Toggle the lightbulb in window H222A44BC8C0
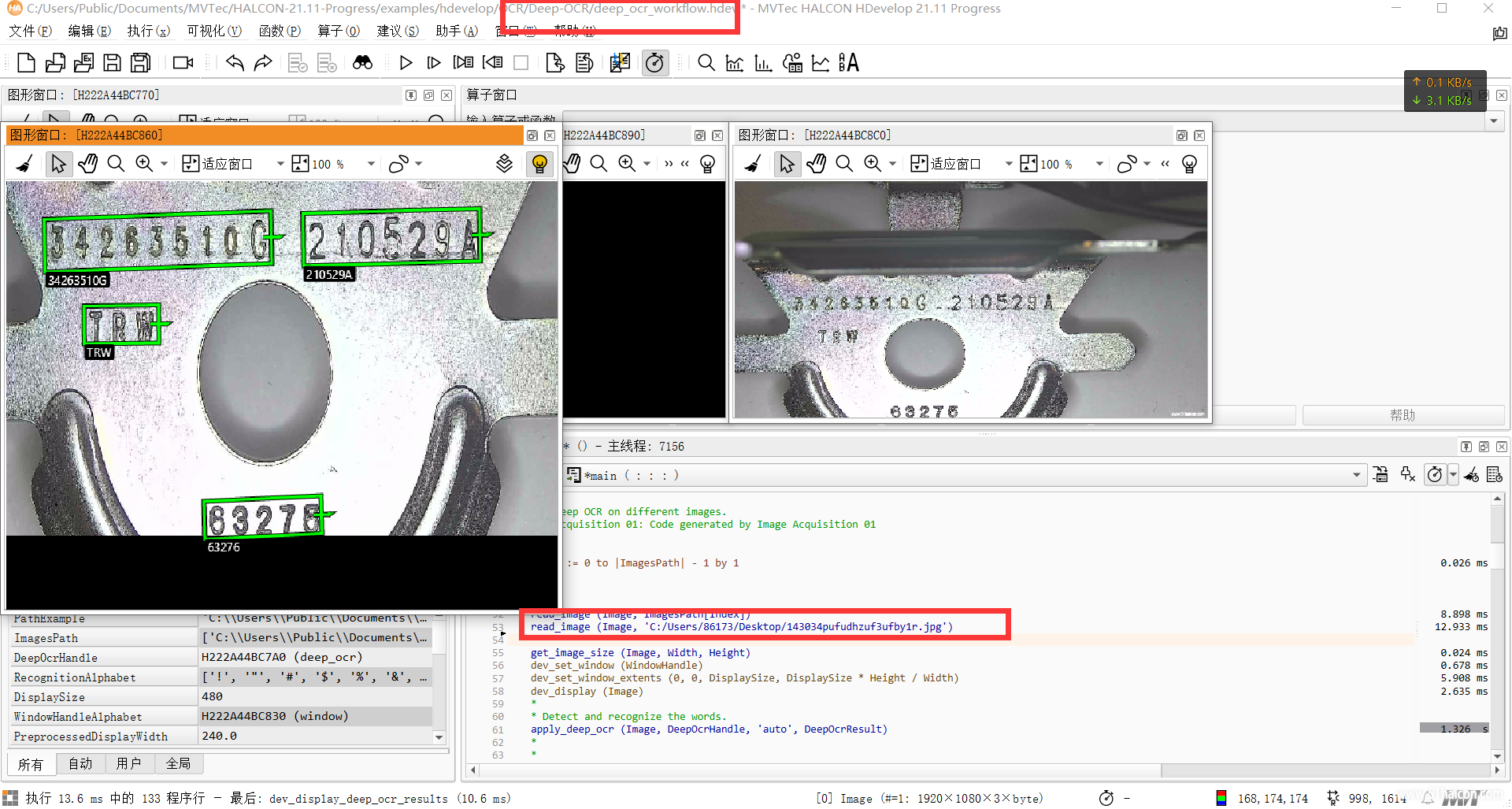The width and height of the screenshot is (1512, 809). click(x=1189, y=164)
